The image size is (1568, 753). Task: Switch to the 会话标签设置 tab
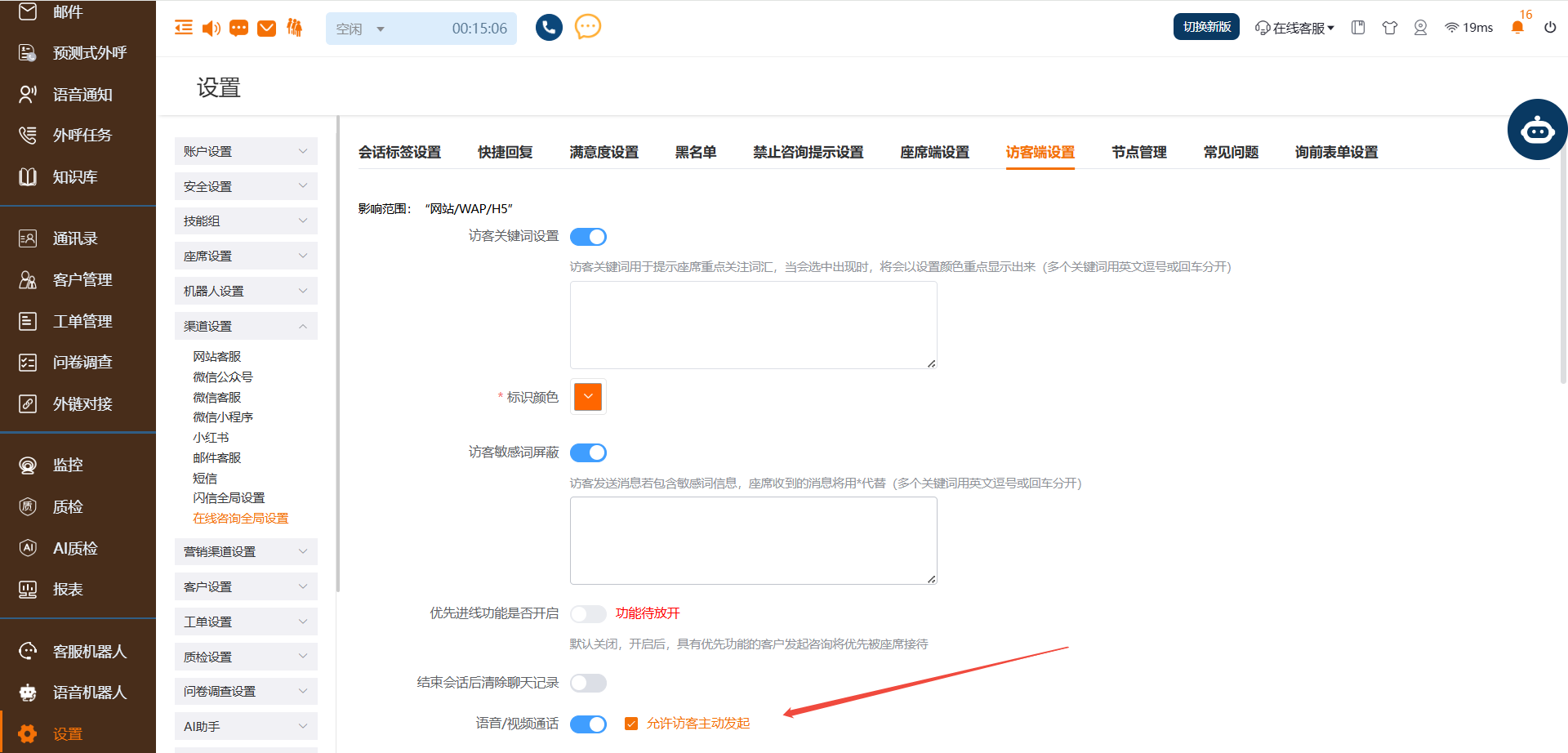point(399,153)
